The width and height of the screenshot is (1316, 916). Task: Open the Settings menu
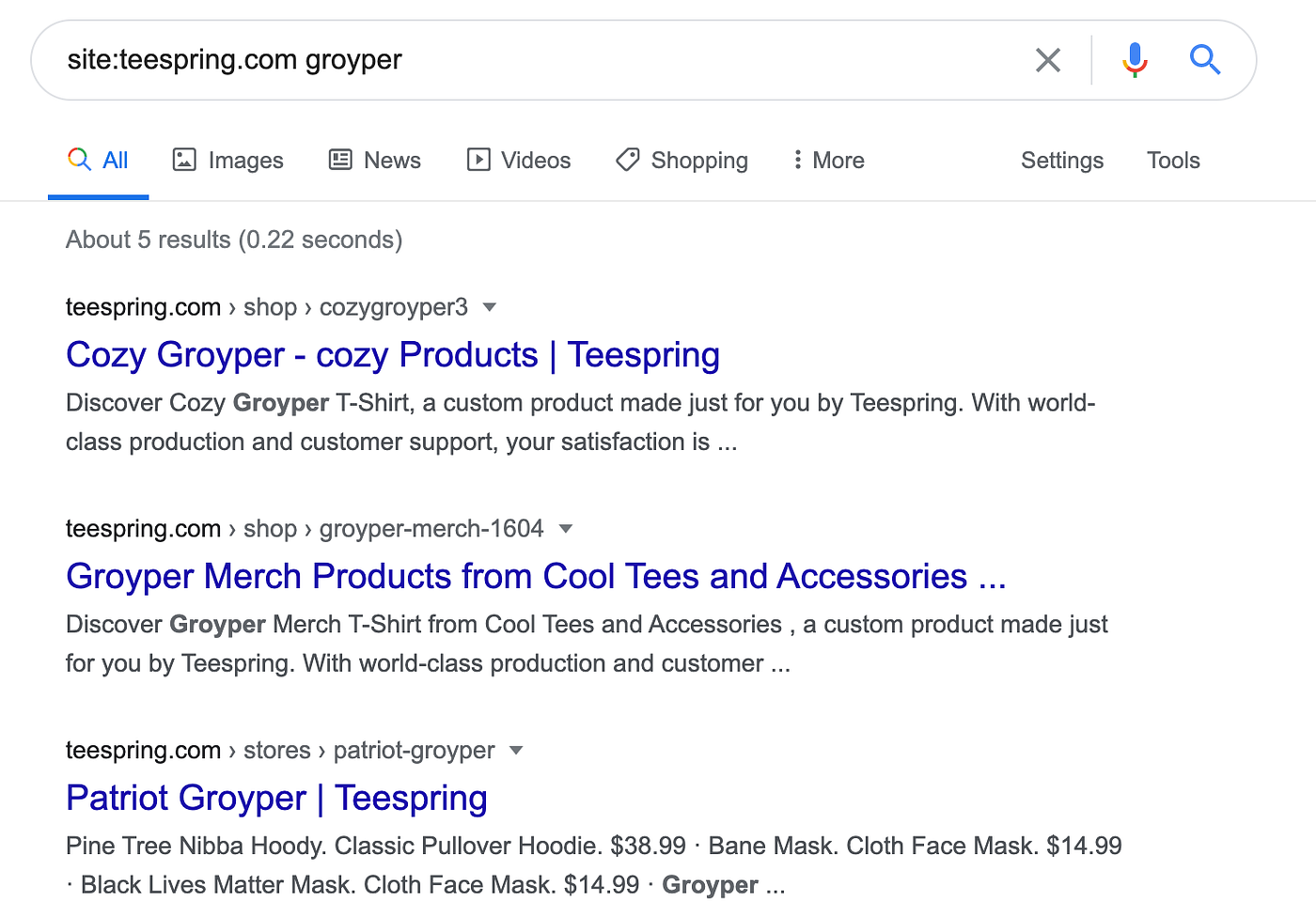tap(1062, 161)
